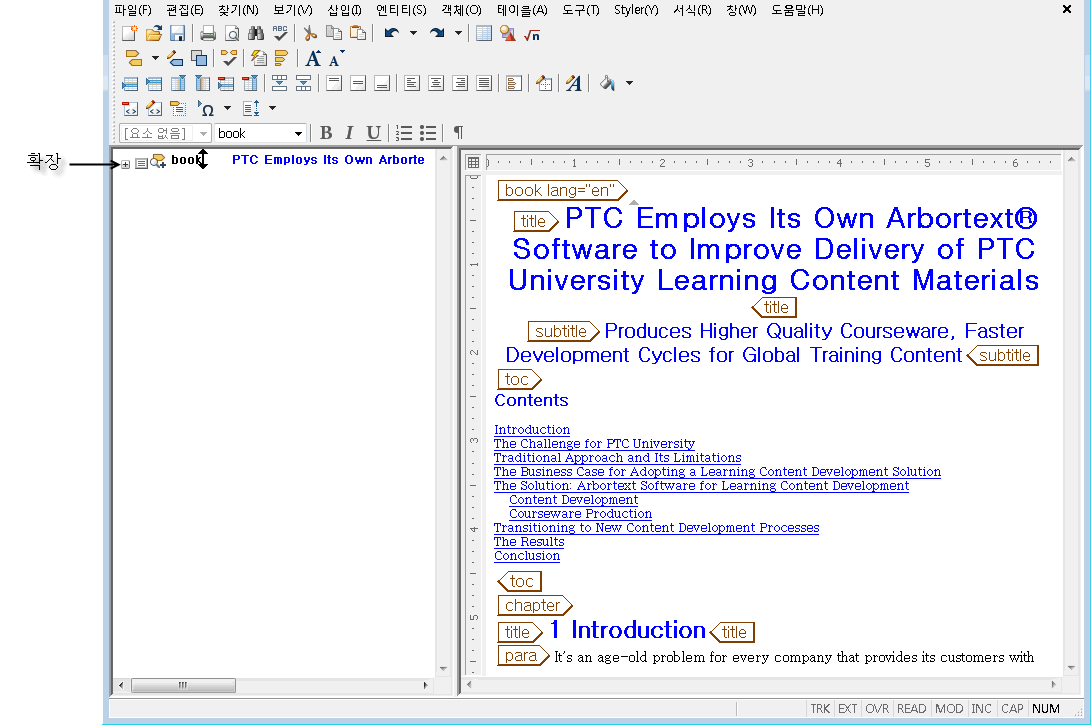The height and width of the screenshot is (725, 1091).
Task: Toggle bold formatting
Action: pyautogui.click(x=326, y=133)
